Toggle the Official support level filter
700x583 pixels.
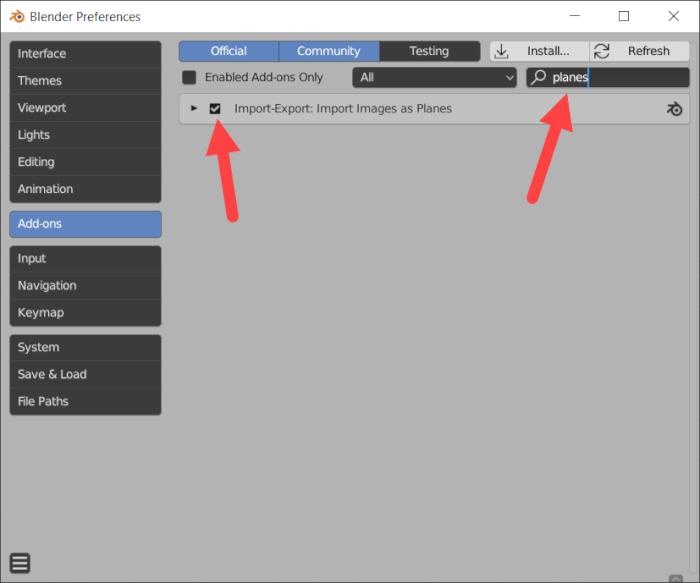(229, 51)
